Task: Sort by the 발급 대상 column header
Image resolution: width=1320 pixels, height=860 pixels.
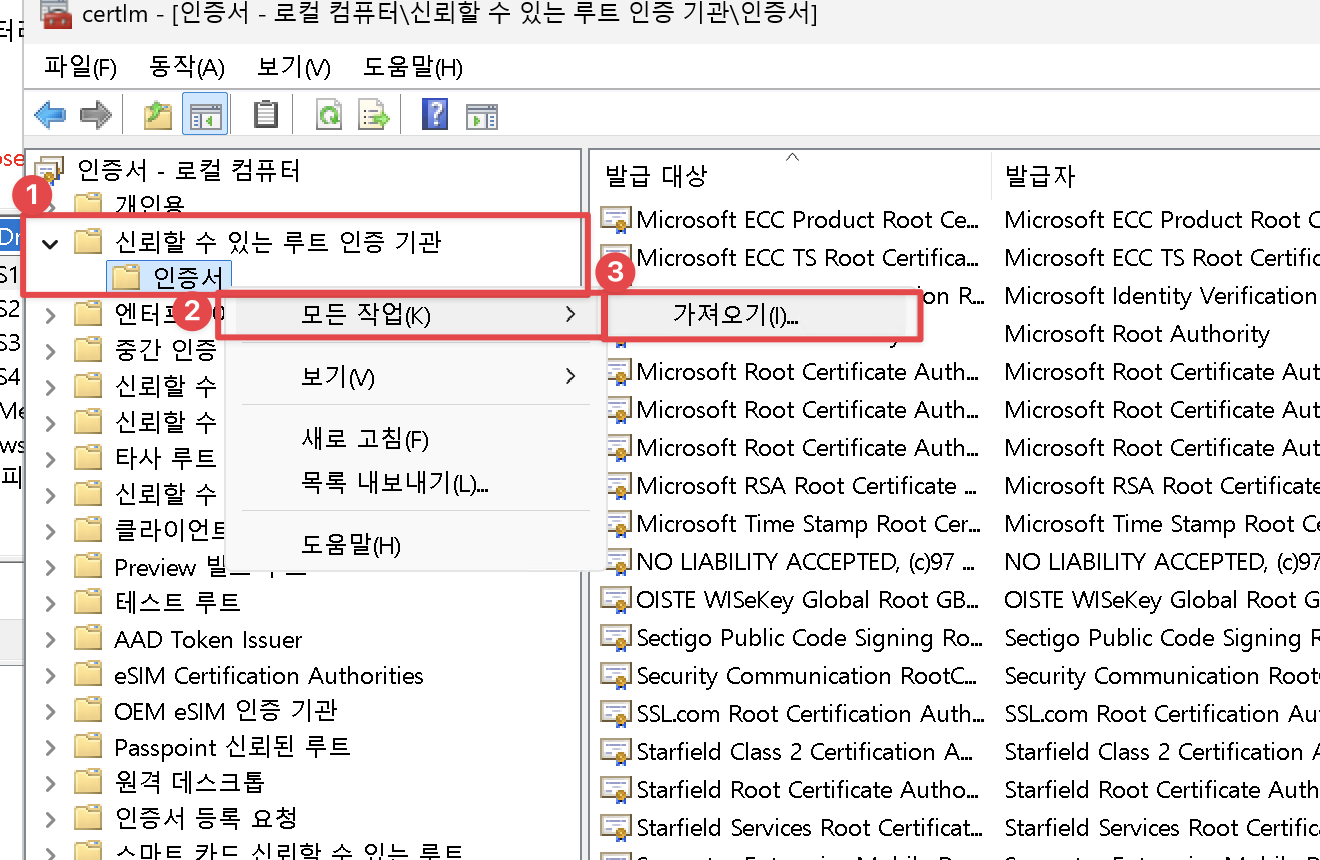Action: (x=656, y=177)
